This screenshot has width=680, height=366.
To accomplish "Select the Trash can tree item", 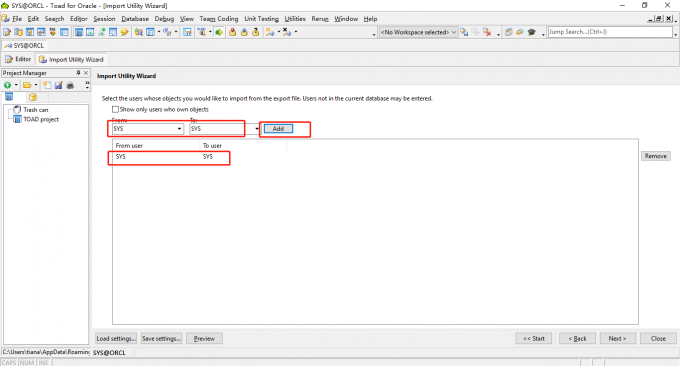I will 36,110.
